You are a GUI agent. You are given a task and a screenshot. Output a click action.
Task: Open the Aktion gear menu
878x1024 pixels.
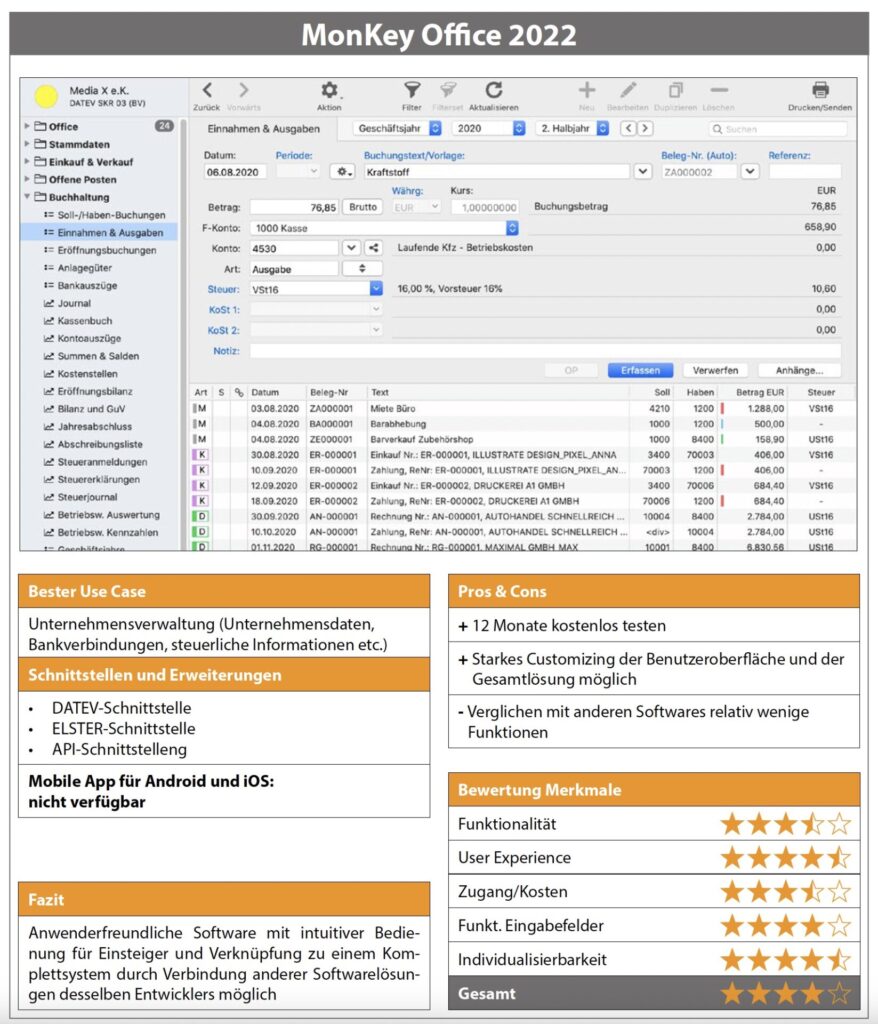(x=329, y=90)
